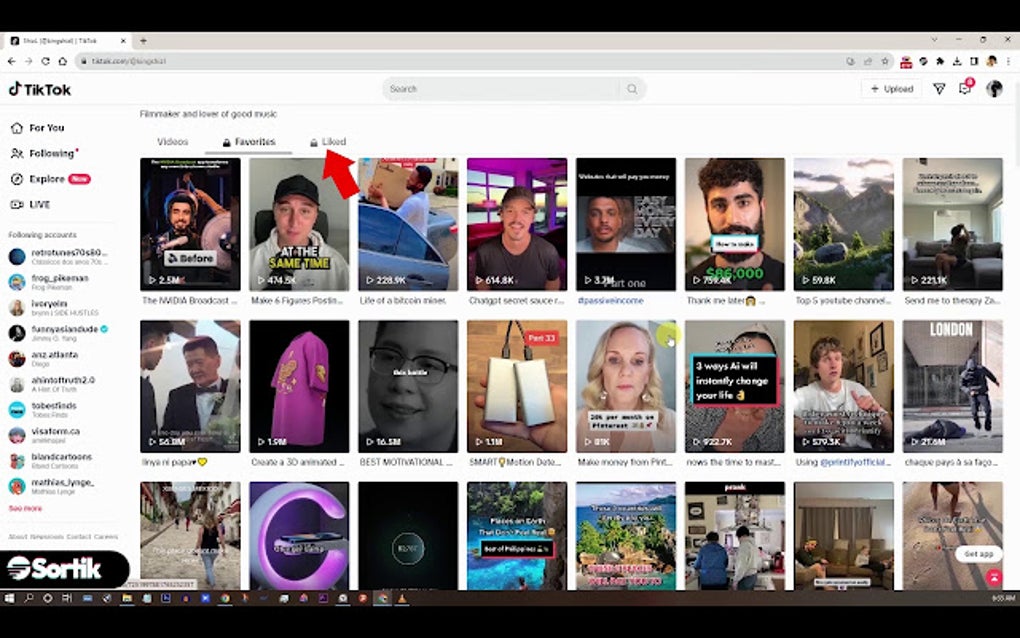1020x638 pixels.
Task: Click the search magnifier button
Action: click(632, 89)
